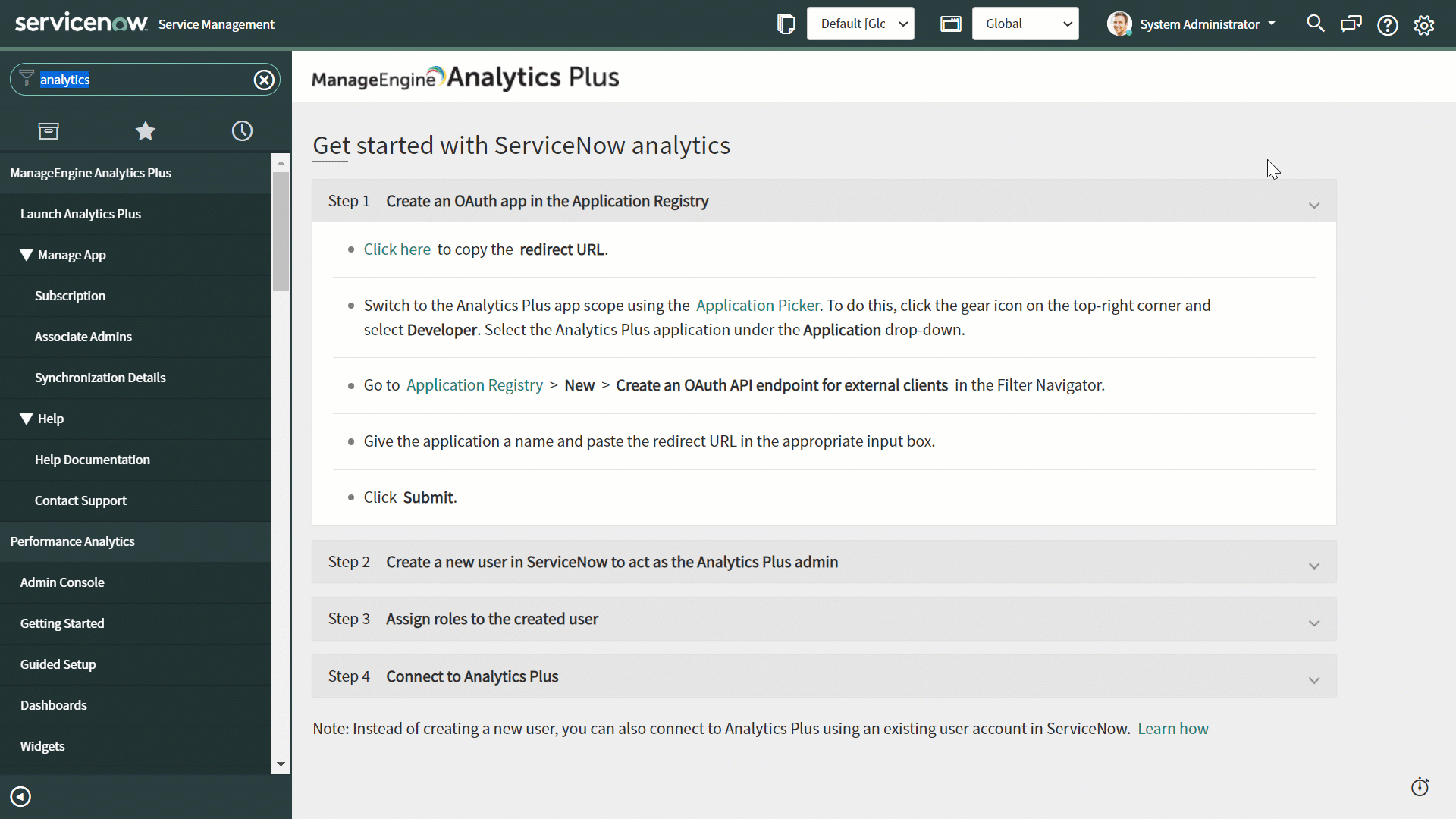1456x819 pixels.
Task: Show history clock tab
Action: click(242, 131)
